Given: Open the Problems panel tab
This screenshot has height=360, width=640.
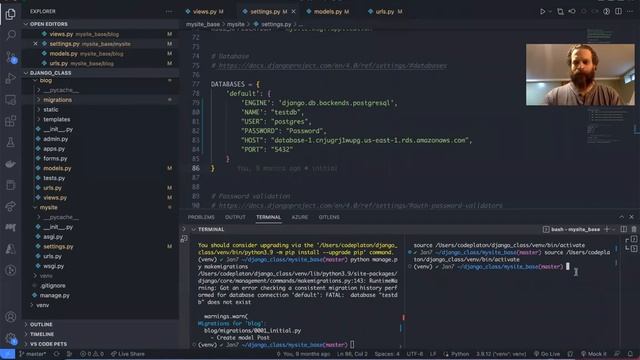Looking at the screenshot, I should click(x=201, y=217).
